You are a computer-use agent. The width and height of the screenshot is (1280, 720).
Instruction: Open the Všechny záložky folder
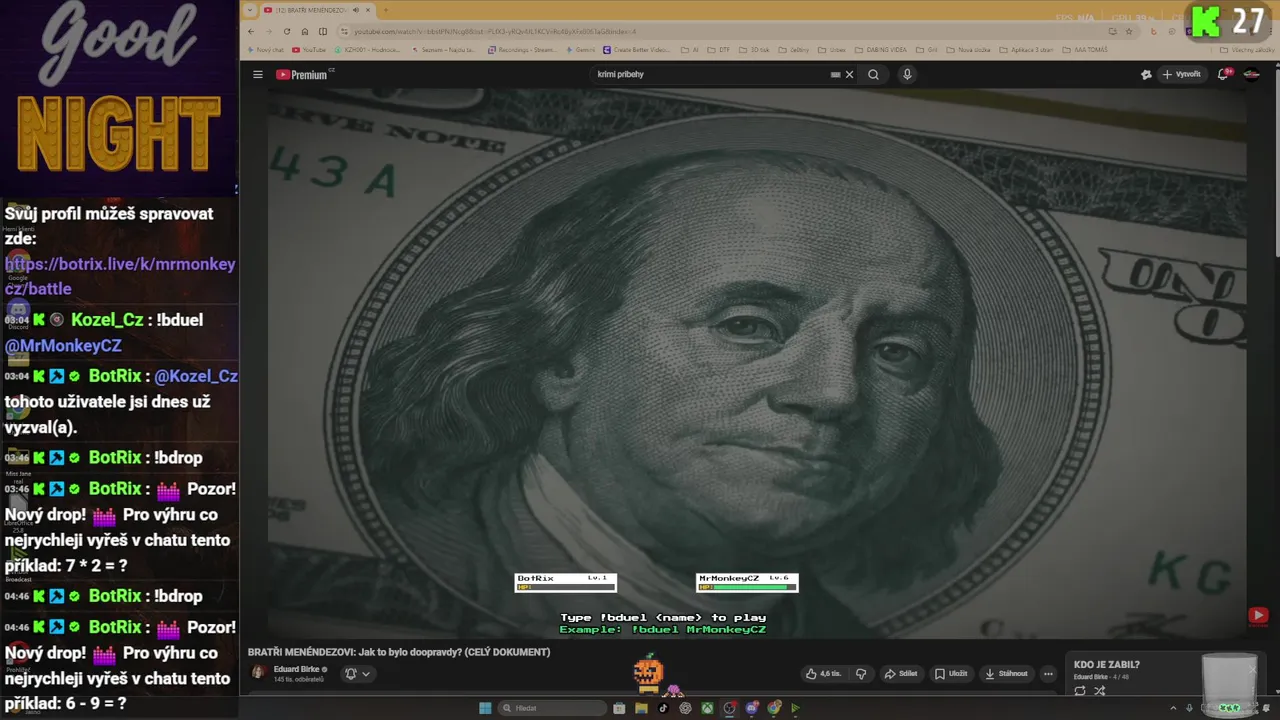tap(1248, 49)
